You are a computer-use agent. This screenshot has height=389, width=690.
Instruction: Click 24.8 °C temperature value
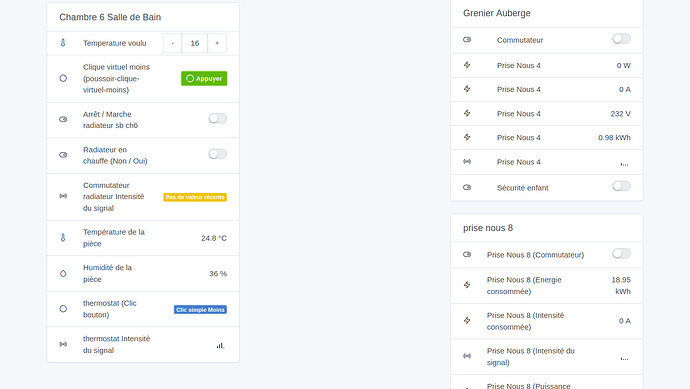(214, 238)
